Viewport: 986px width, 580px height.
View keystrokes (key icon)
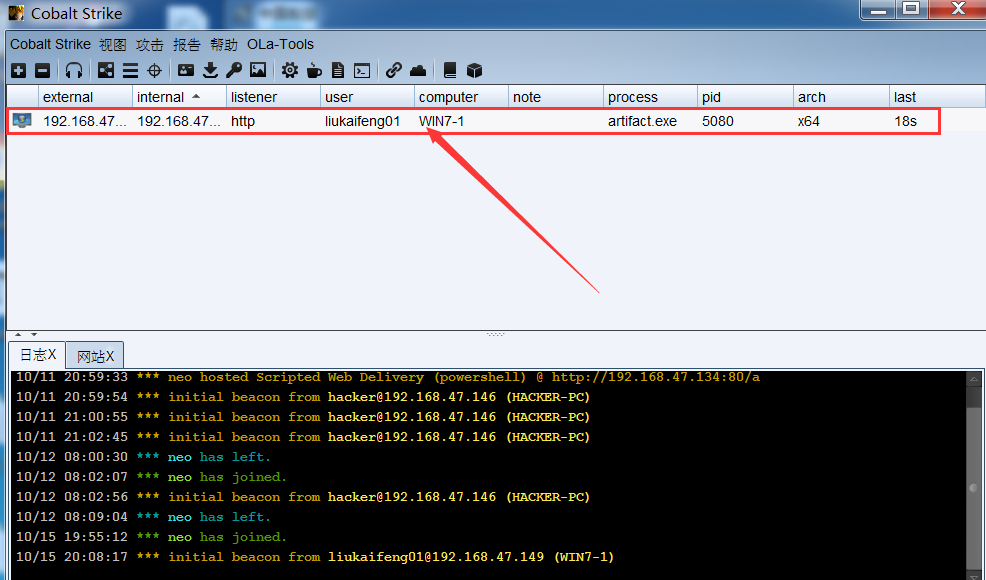pos(234,70)
